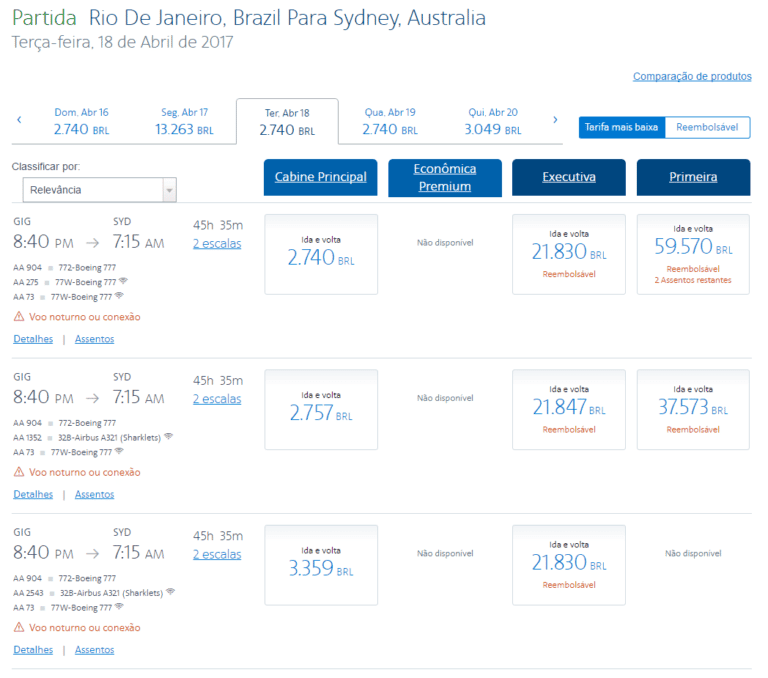
Task: Click warning icon on first flight result
Action: tap(19, 317)
